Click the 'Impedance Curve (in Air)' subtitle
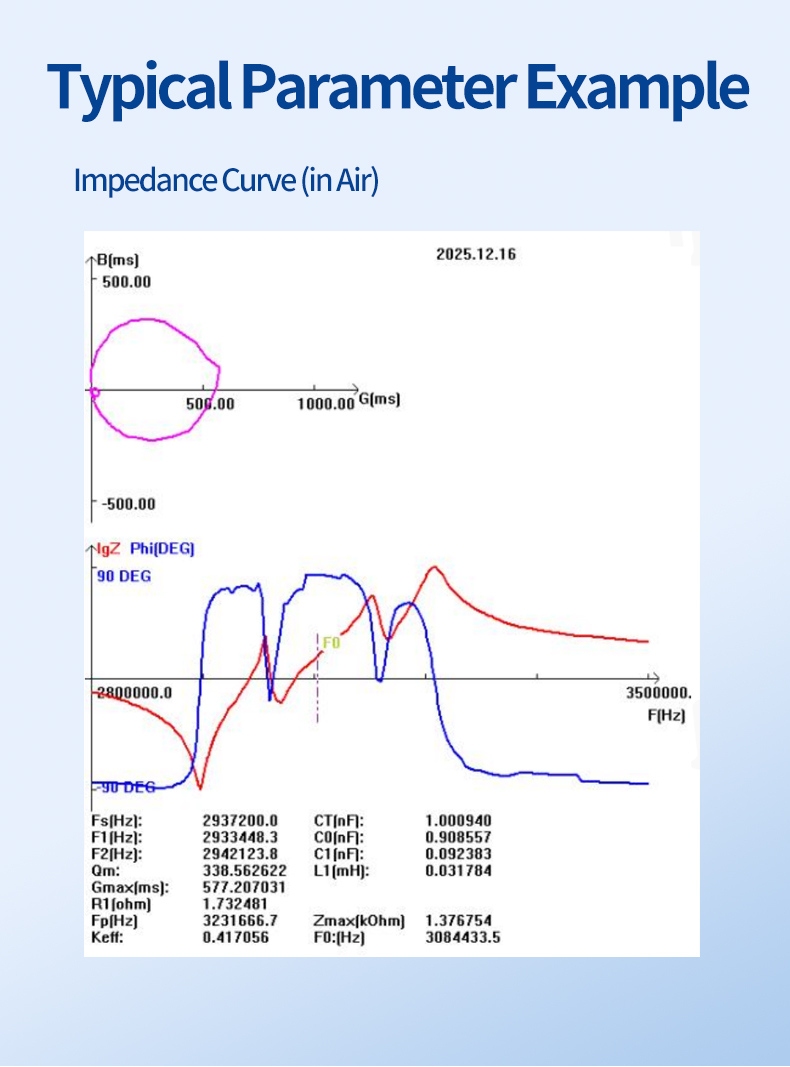The height and width of the screenshot is (1067, 790). pos(226,180)
